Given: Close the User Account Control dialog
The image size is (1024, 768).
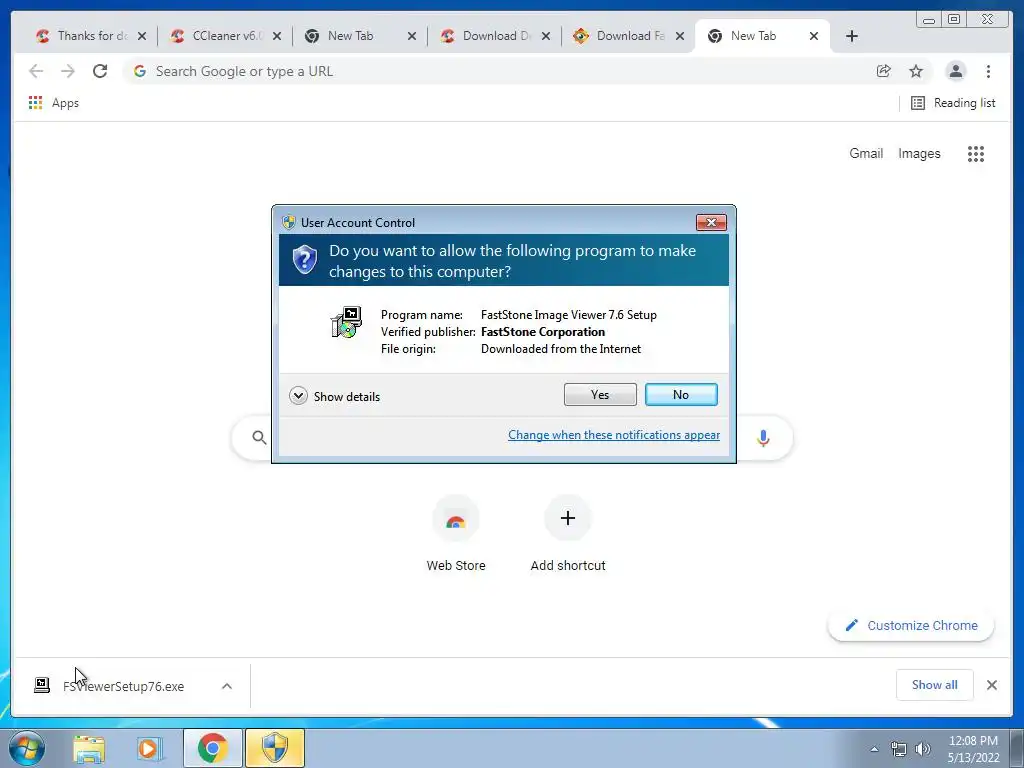Looking at the screenshot, I should [711, 223].
